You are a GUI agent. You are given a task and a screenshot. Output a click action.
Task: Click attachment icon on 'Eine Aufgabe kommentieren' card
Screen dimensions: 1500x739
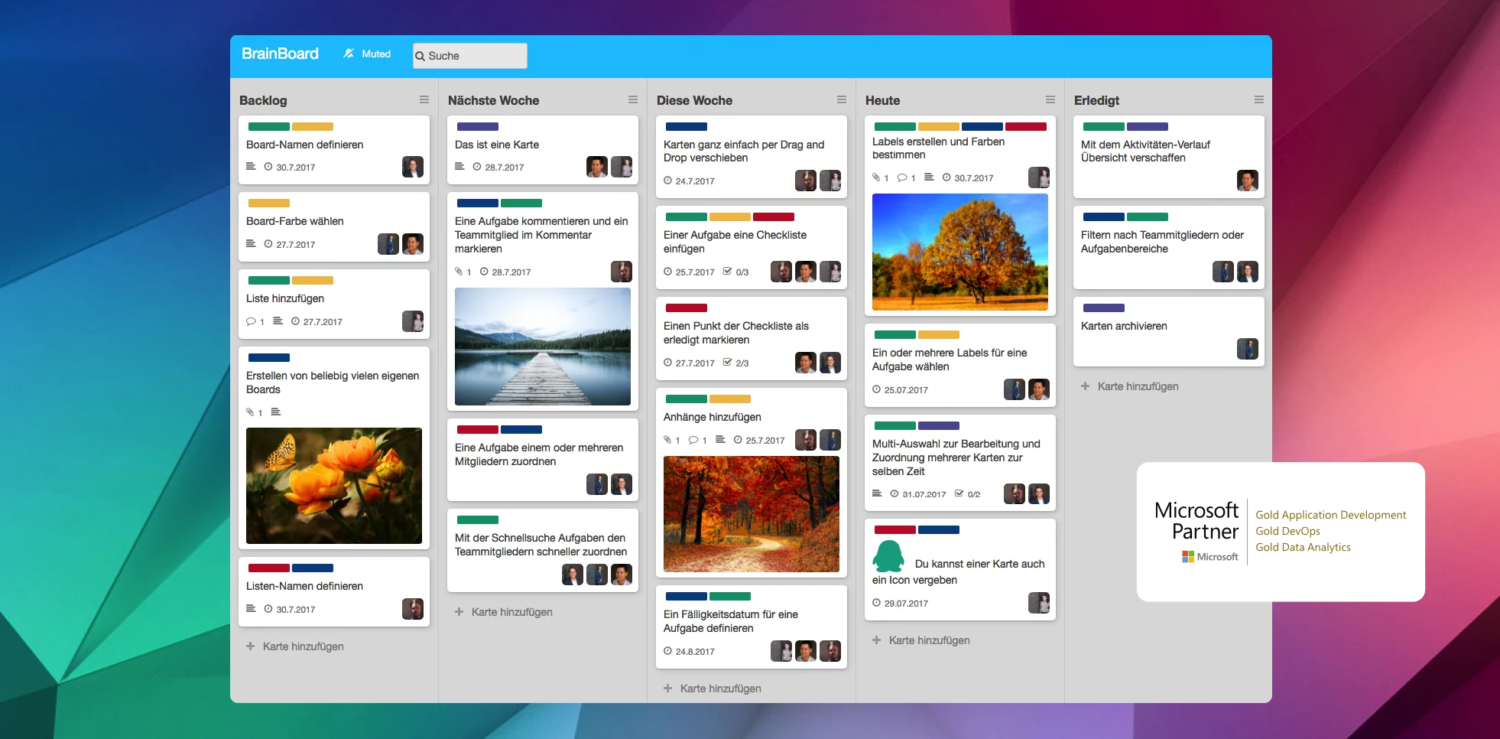[x=459, y=272]
